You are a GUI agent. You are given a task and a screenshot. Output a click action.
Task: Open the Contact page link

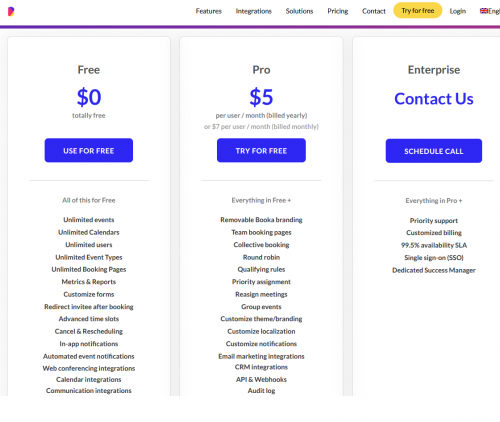(x=374, y=11)
